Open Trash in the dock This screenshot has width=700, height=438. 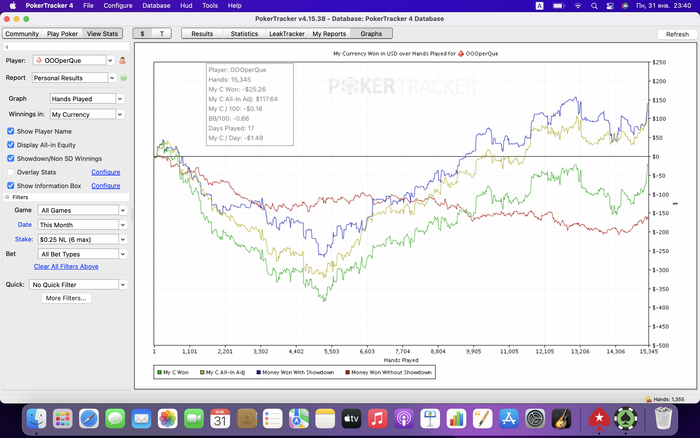tap(663, 418)
